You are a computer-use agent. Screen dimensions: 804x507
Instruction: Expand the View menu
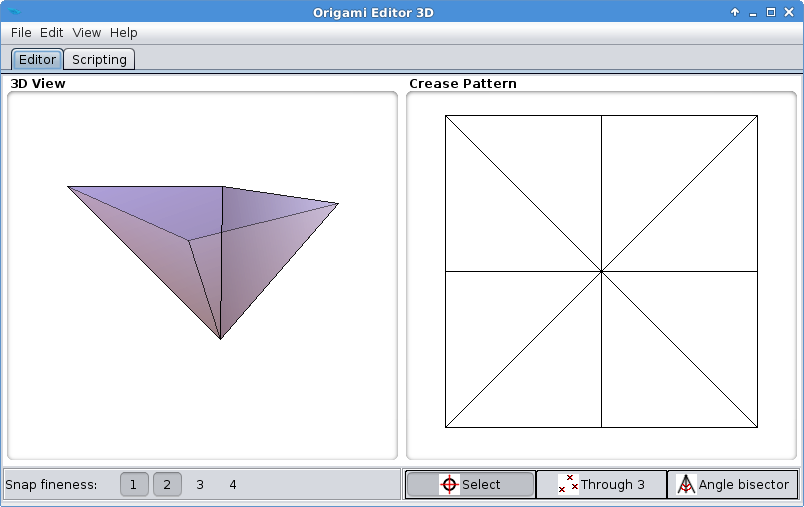coord(86,33)
